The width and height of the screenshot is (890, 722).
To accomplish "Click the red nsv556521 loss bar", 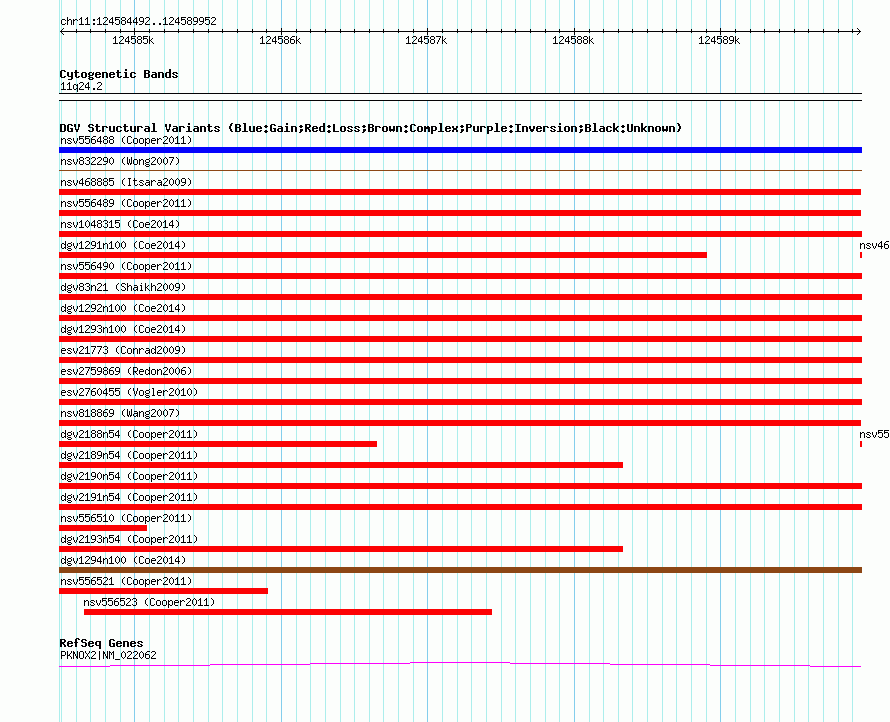I will click(163, 591).
